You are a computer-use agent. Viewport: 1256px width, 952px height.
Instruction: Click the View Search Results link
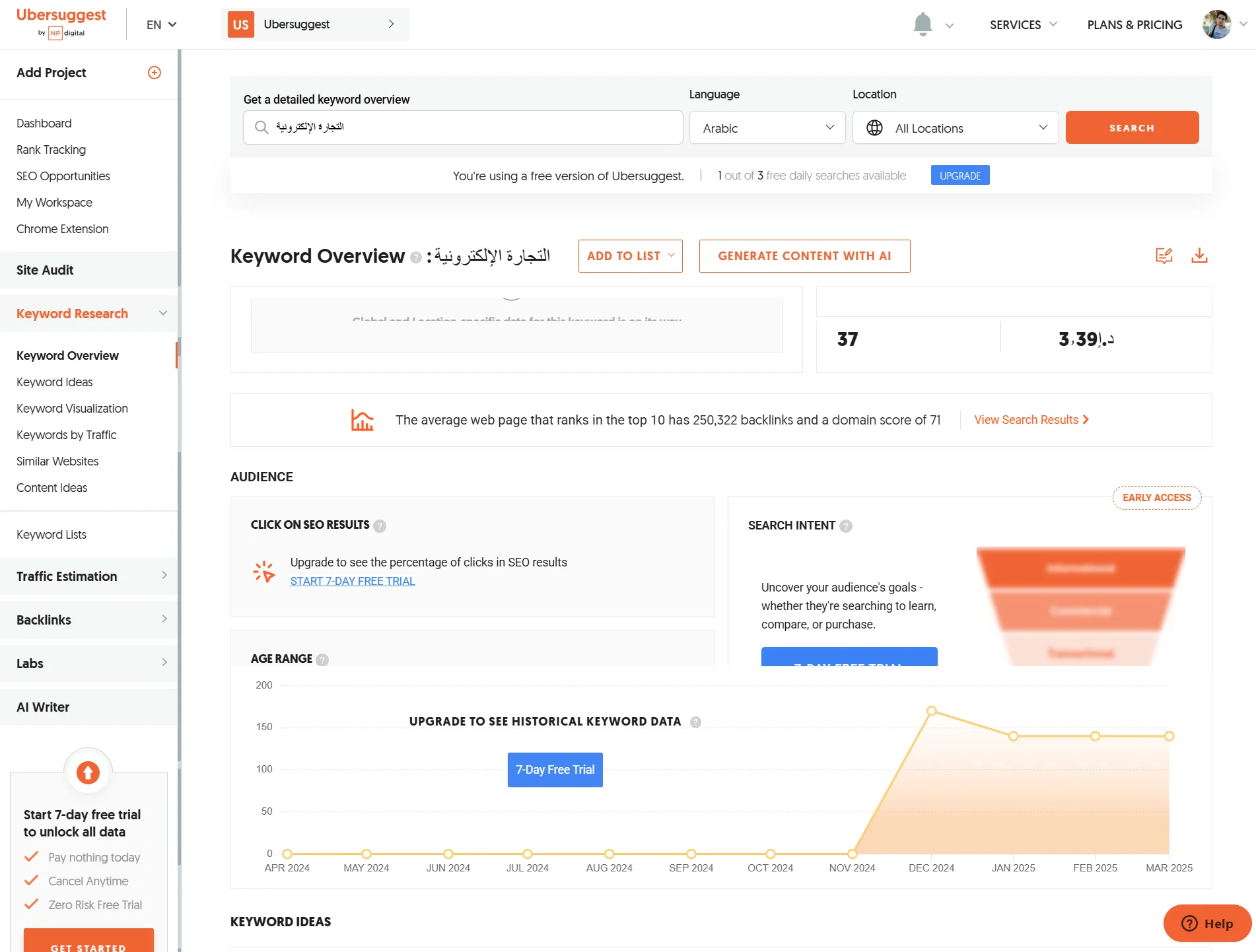[1031, 420]
